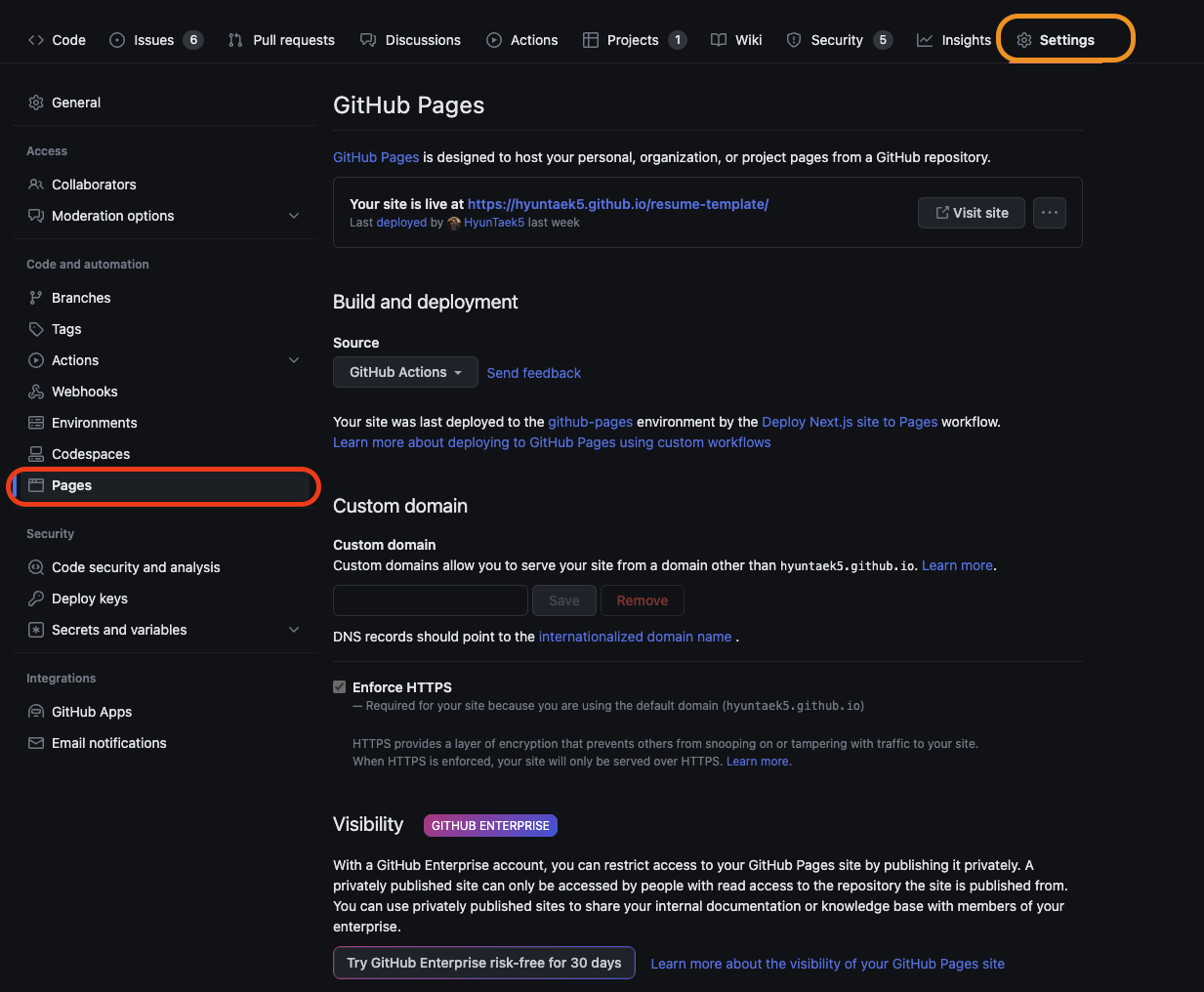
Task: Expand Moderation options chevron
Action: click(x=294, y=216)
